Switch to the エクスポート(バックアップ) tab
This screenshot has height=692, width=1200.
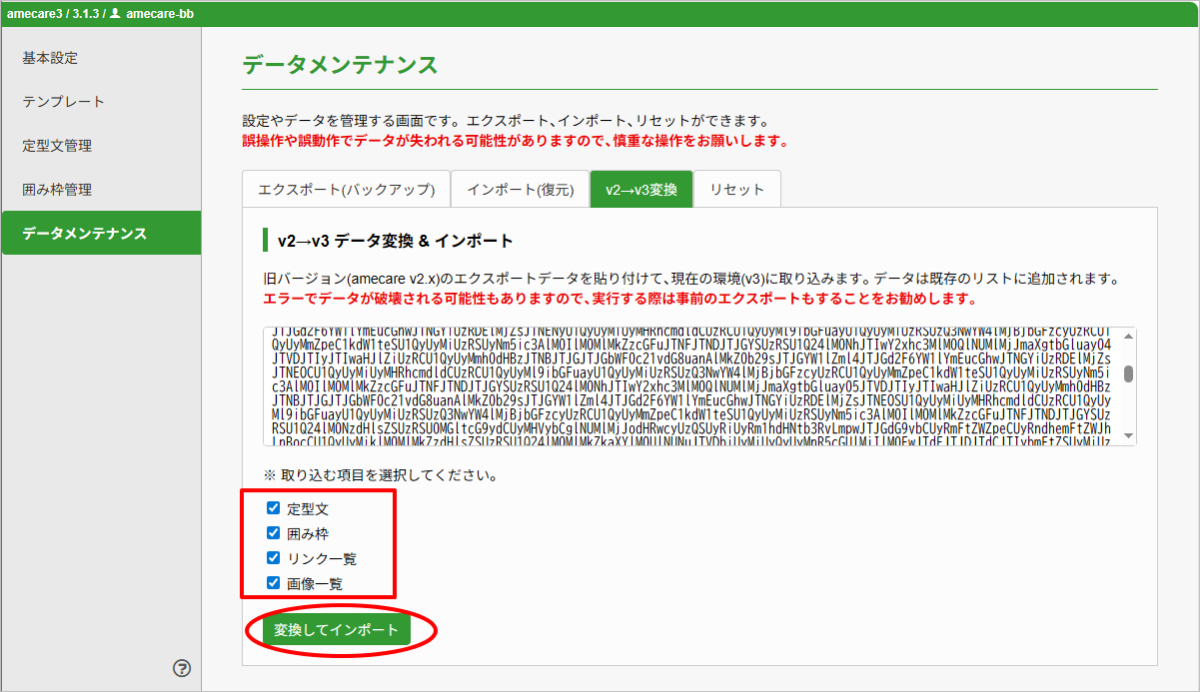[x=346, y=190]
